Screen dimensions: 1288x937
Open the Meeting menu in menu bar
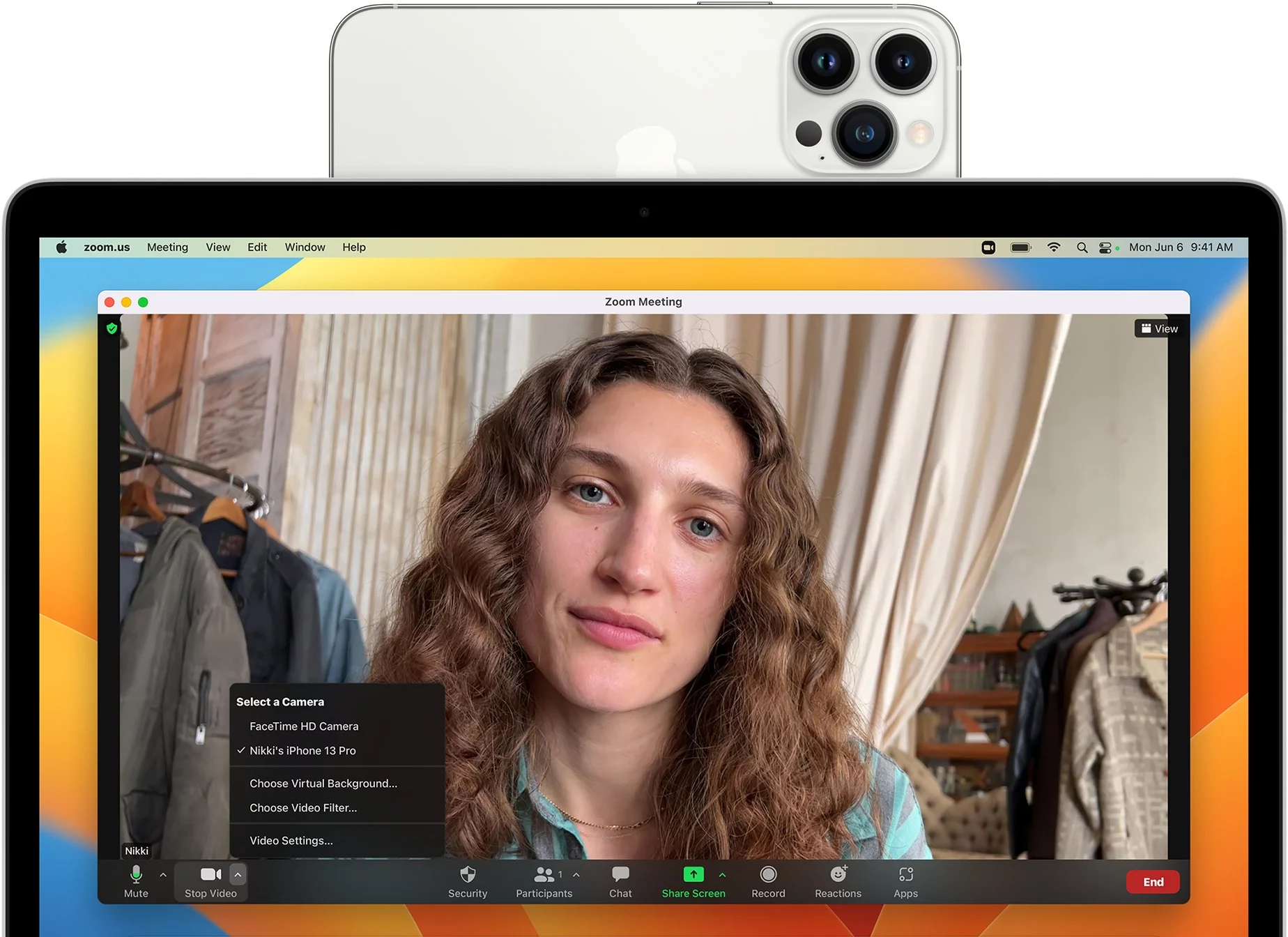(167, 247)
